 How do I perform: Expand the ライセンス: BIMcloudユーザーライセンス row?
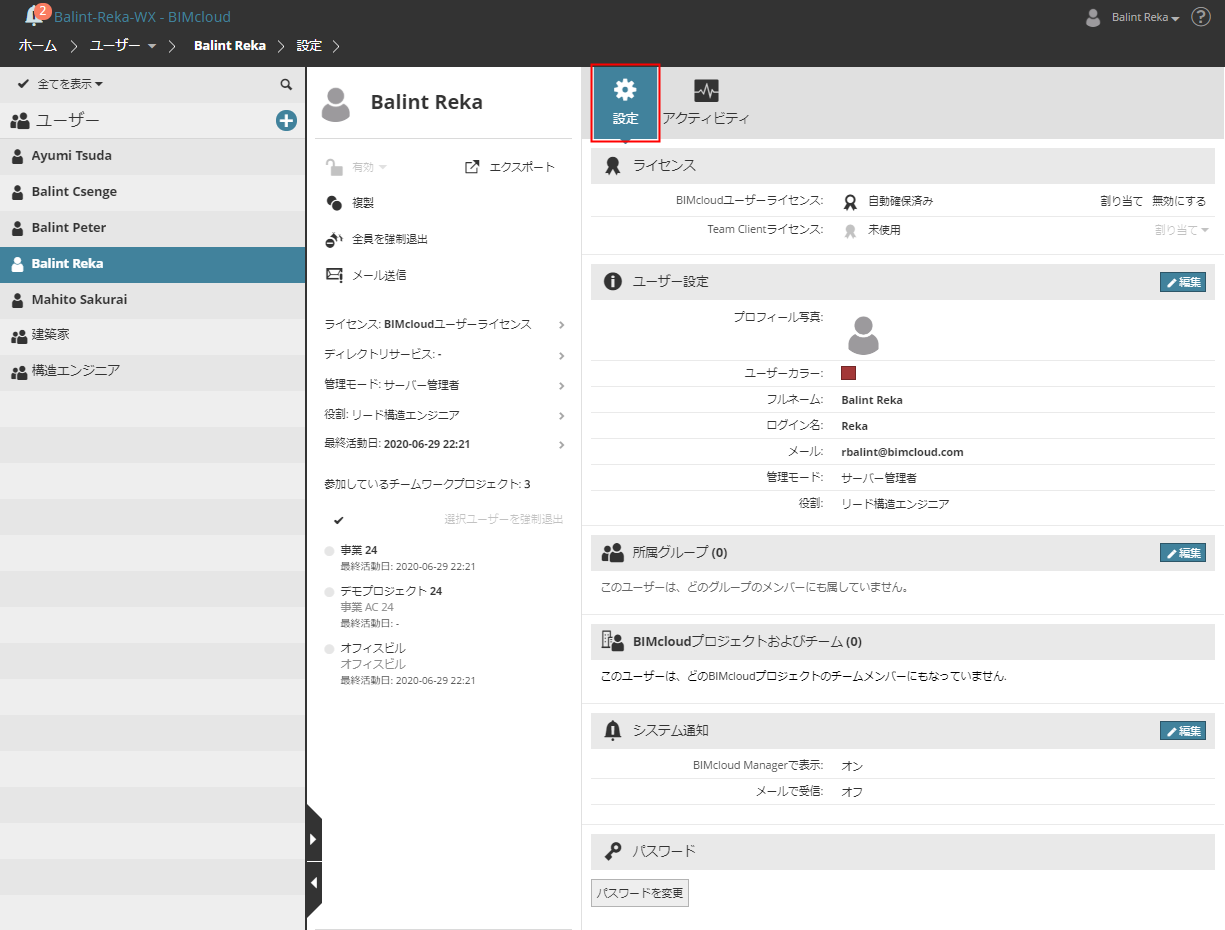445,324
